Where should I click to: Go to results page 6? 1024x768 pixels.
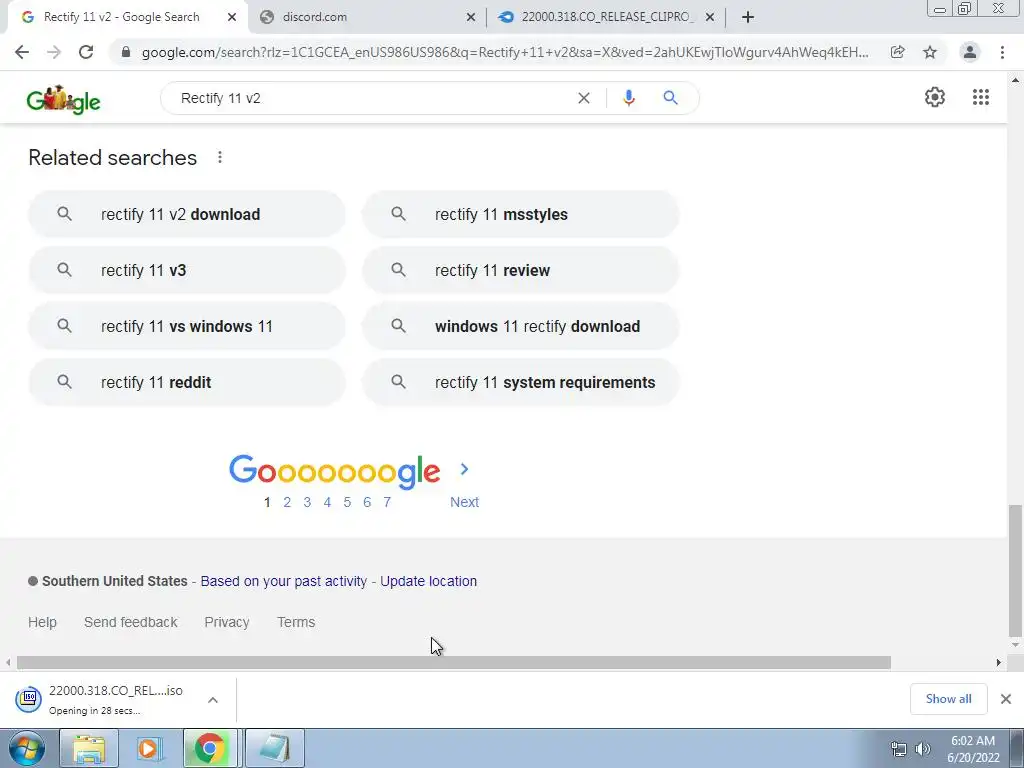click(x=367, y=502)
